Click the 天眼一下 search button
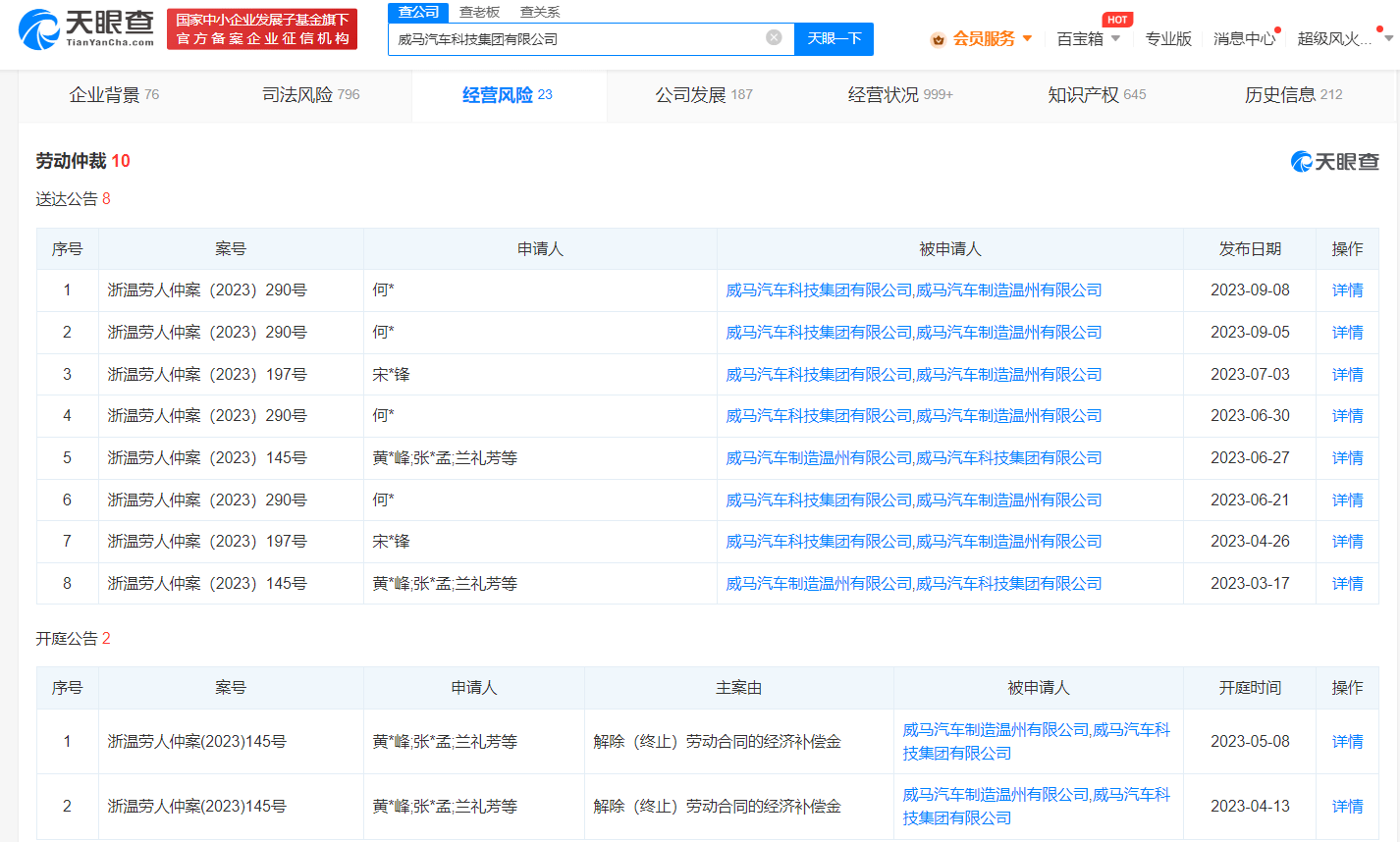The height and width of the screenshot is (842, 1400). click(x=834, y=38)
